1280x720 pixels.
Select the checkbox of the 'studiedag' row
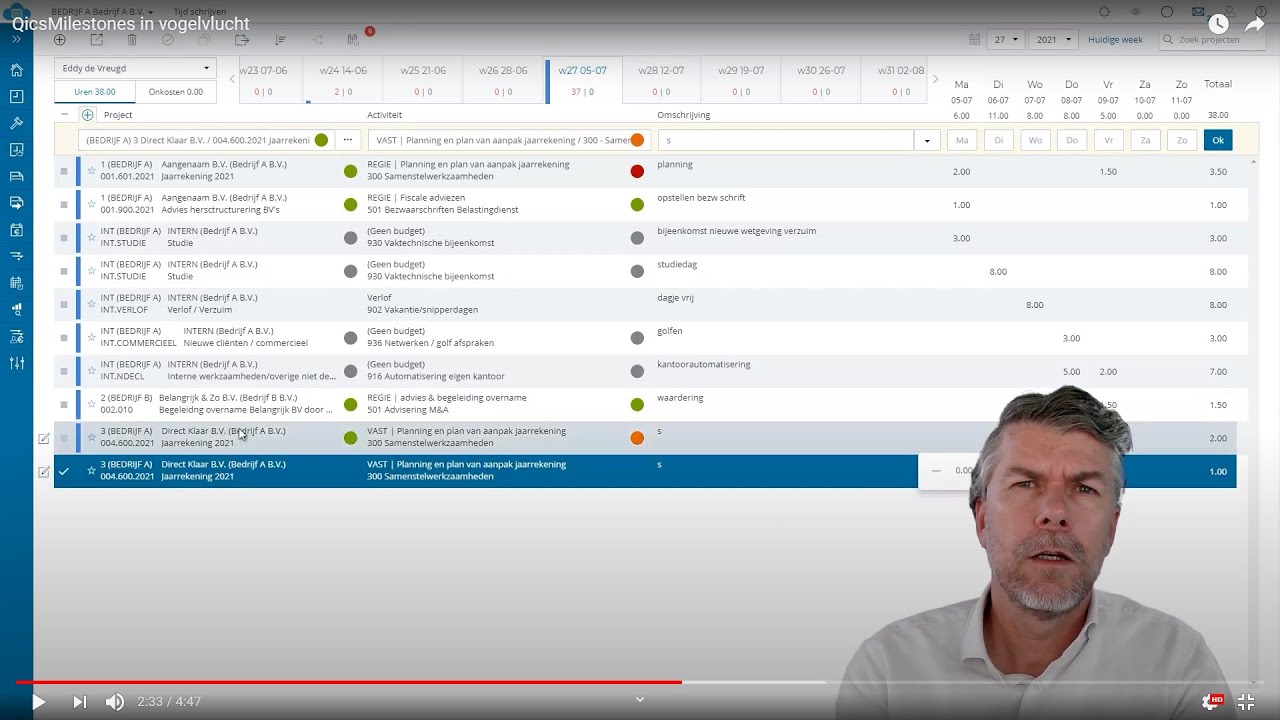coord(64,271)
